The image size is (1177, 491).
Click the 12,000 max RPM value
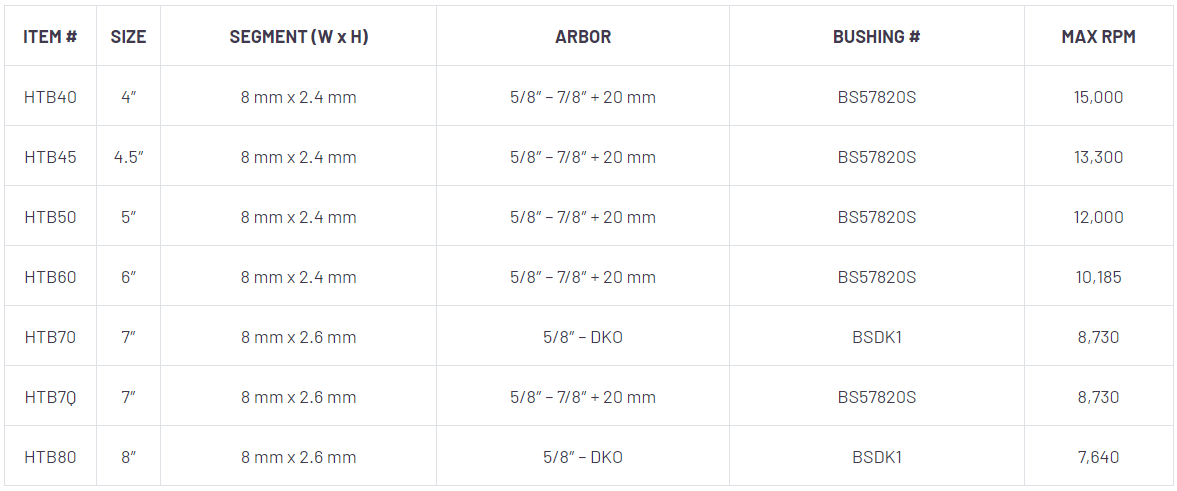point(1098,217)
